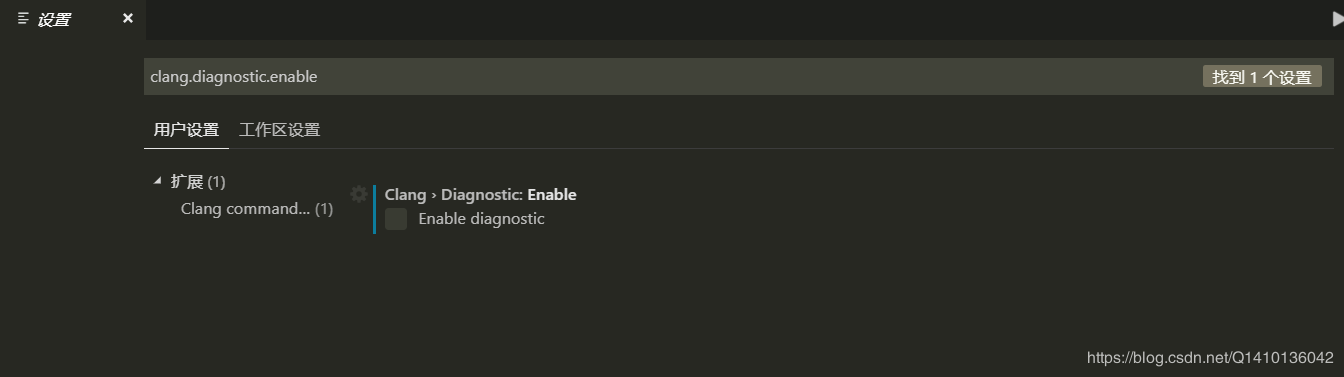1344x377 pixels.
Task: Click the run triangle icon at top right
Action: (x=1338, y=19)
